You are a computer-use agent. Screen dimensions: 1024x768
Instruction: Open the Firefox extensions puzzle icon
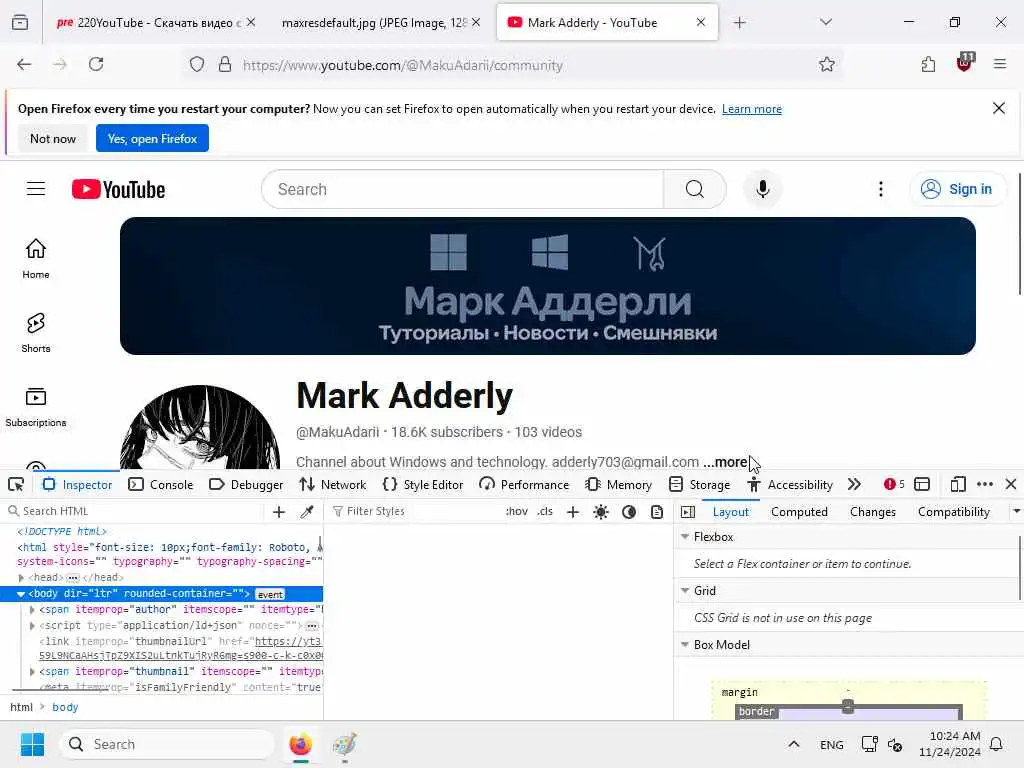coord(928,64)
